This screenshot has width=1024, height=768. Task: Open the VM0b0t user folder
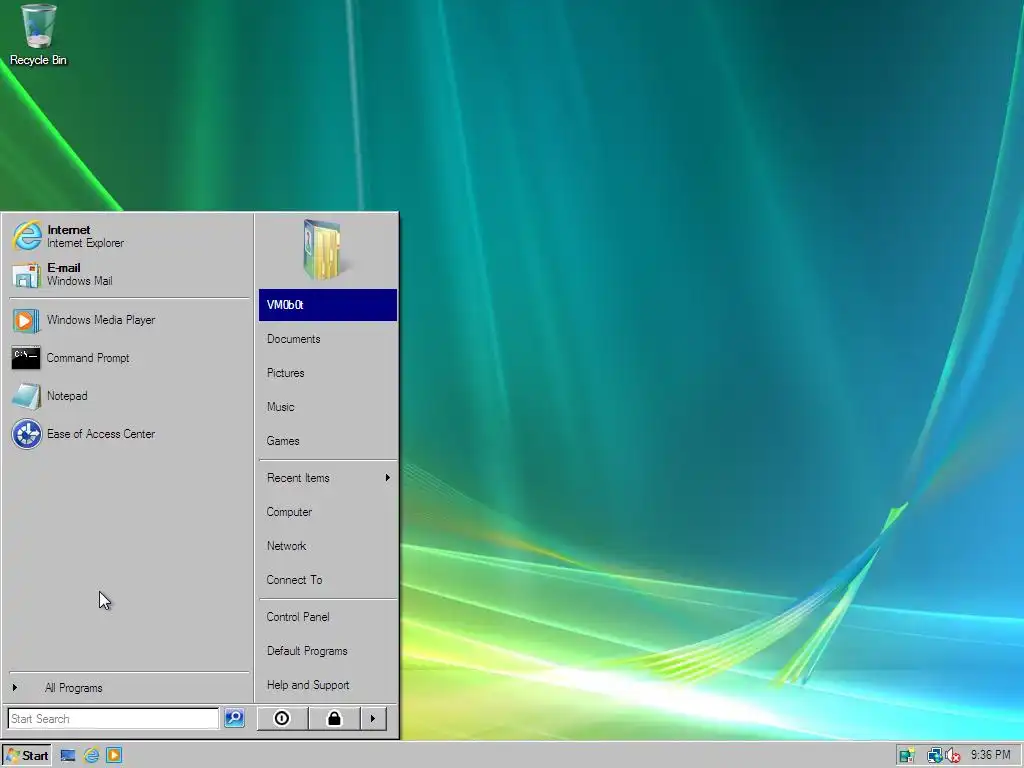coord(328,305)
